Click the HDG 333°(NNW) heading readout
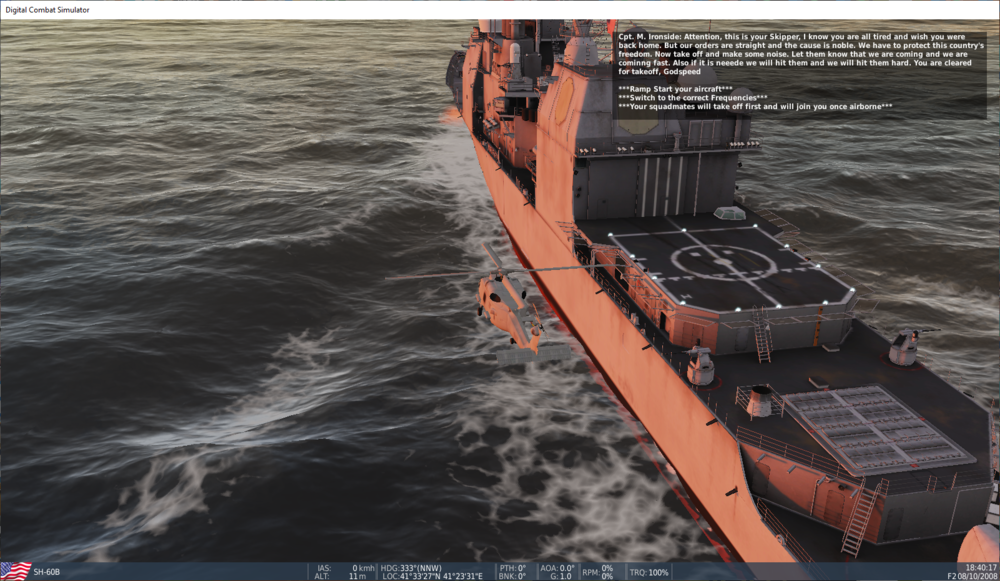 (x=411, y=568)
